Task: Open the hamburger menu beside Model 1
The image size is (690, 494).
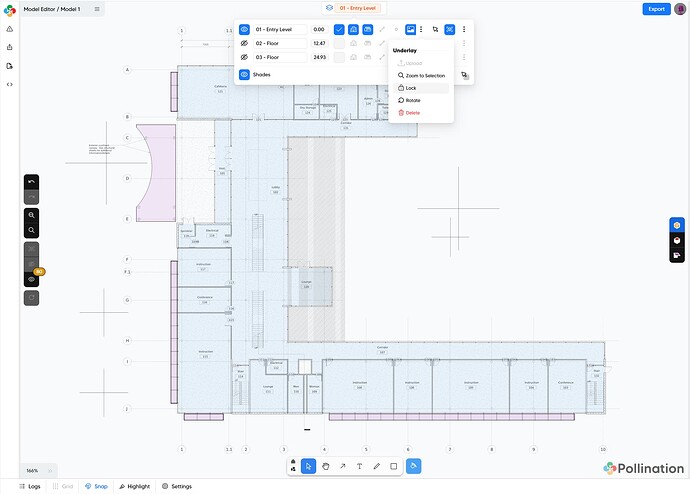Action: [x=97, y=9]
